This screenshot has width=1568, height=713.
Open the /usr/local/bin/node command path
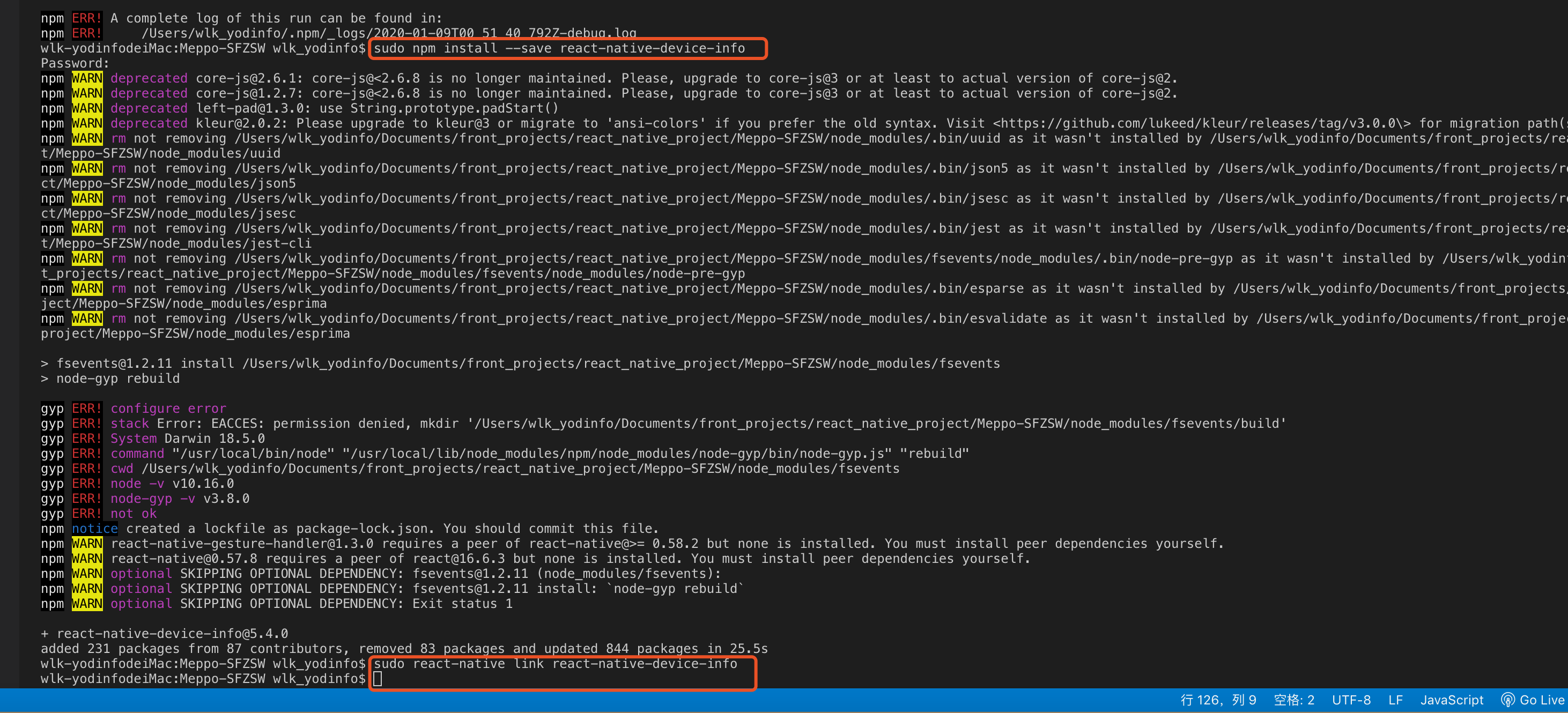253,453
